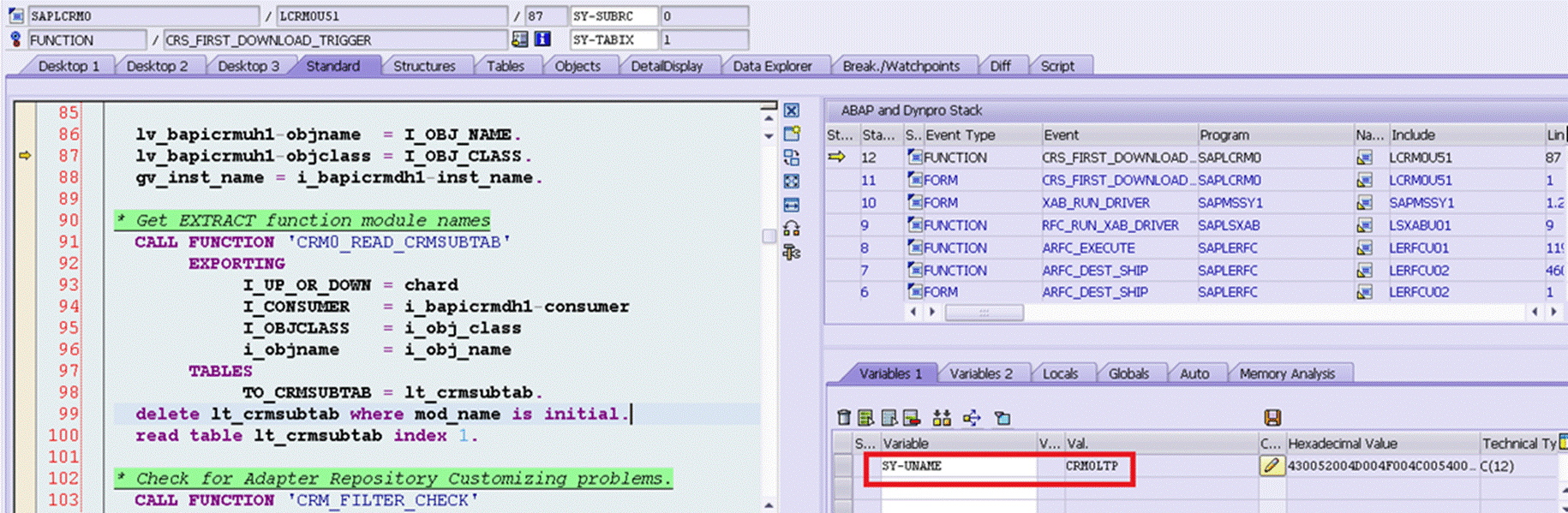Image resolution: width=1568 pixels, height=513 pixels.
Task: Open the Diff tab
Action: 1000,66
